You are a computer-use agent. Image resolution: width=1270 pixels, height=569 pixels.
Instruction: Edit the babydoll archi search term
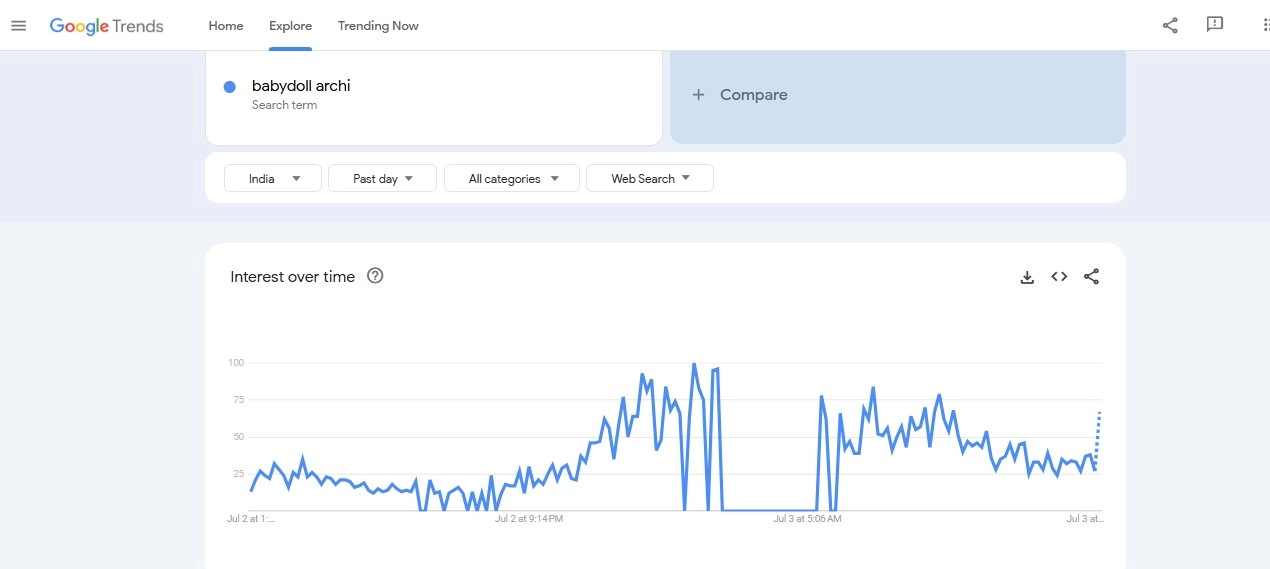pos(301,86)
